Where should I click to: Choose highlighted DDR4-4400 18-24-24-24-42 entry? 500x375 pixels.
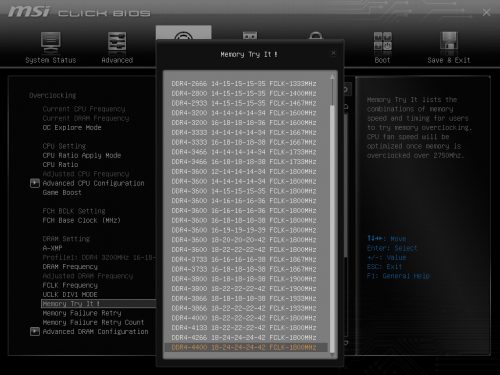point(246,347)
